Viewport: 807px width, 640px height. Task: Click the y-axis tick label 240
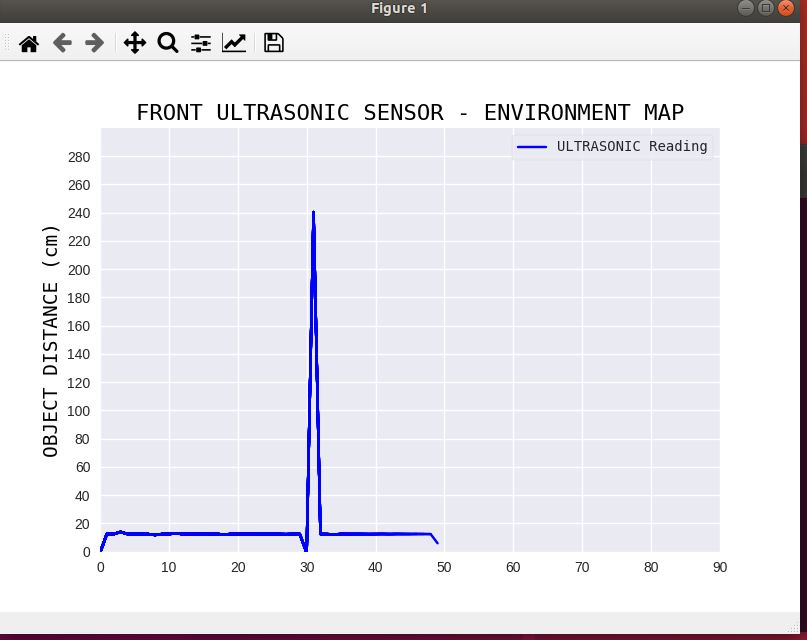[79, 214]
